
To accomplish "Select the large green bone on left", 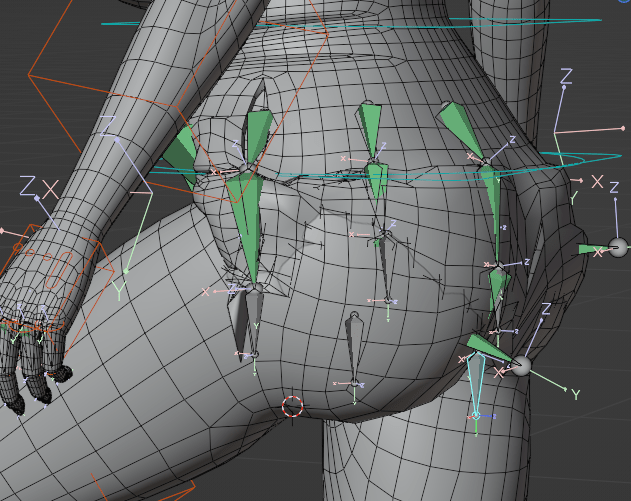I will [x=244, y=222].
